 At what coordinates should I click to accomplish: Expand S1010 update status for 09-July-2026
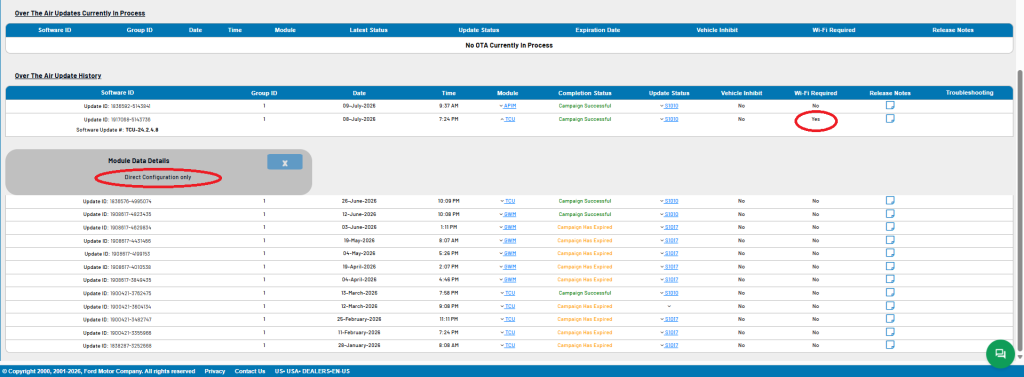tap(662, 106)
